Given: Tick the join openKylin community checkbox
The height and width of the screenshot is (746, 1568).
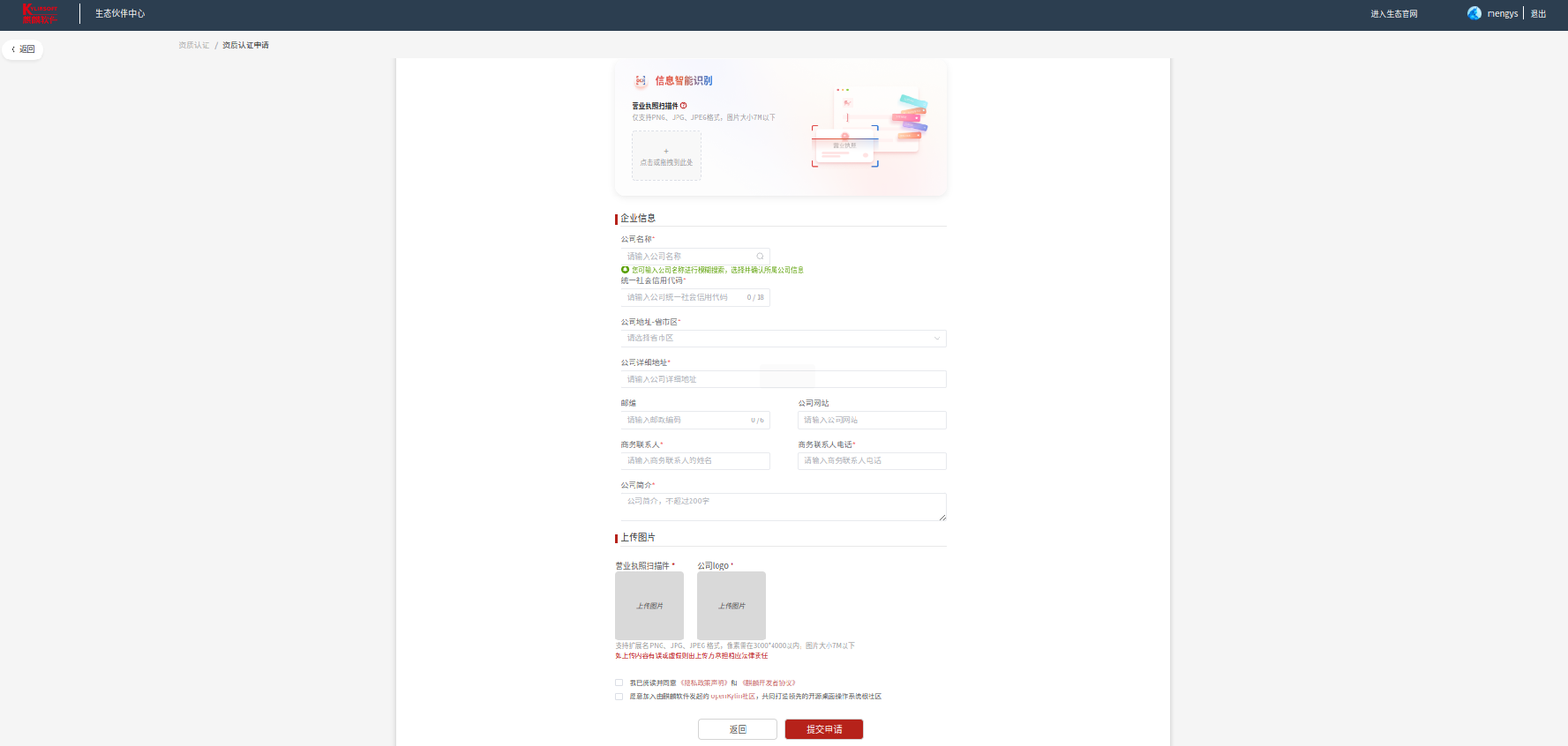Looking at the screenshot, I should [x=619, y=697].
